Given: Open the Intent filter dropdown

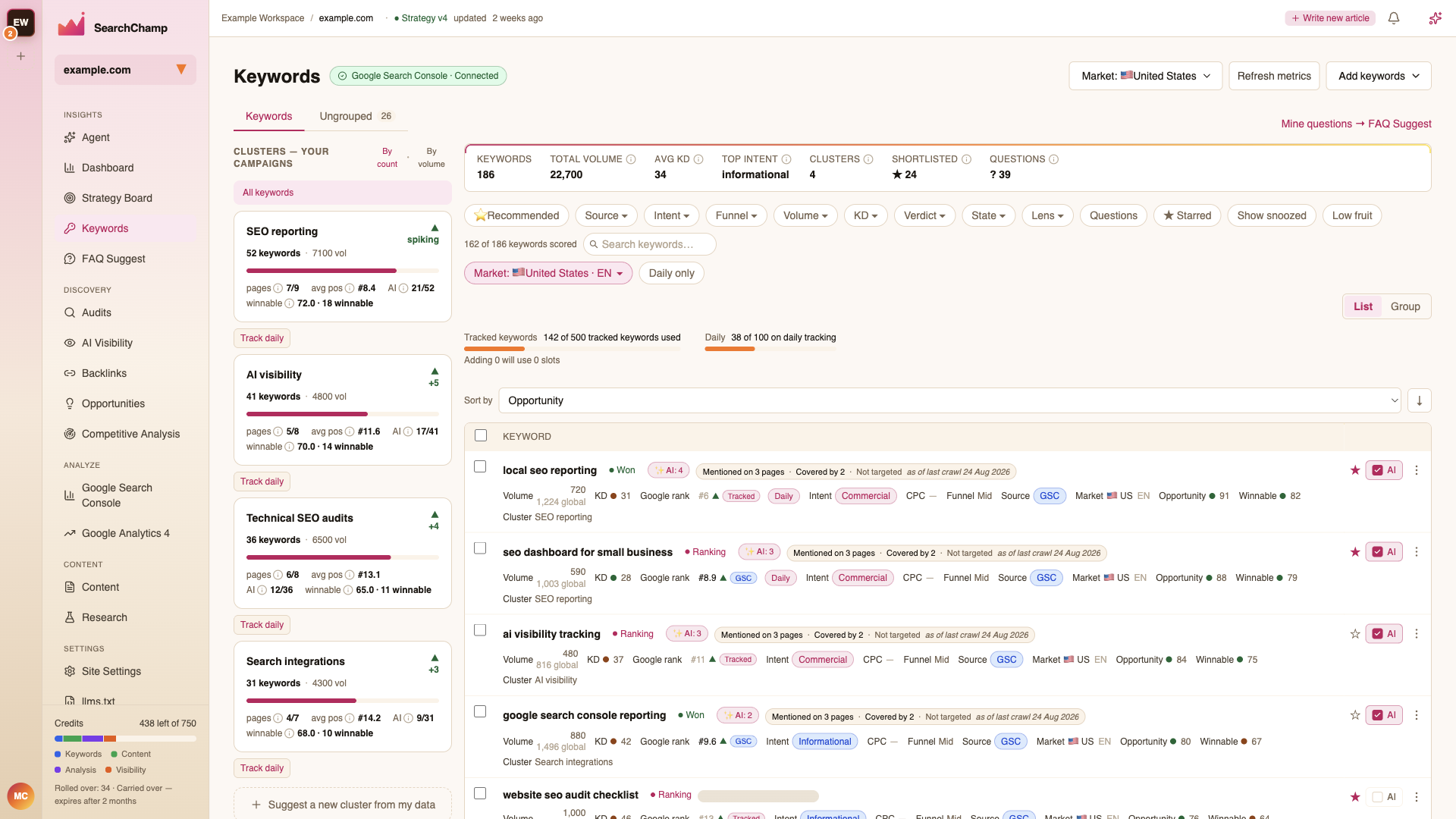Looking at the screenshot, I should [x=671, y=215].
